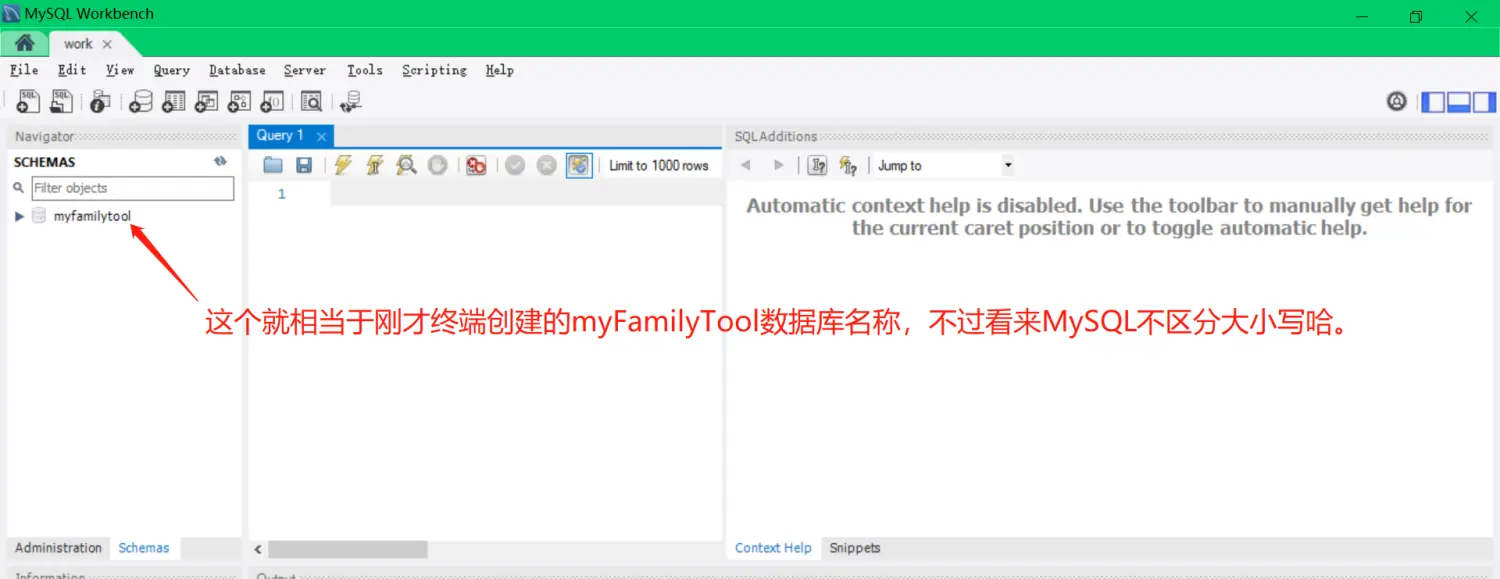Viewport: 1500px width, 579px height.
Task: Expand the myfamilytool schema tree node
Action: pyautogui.click(x=19, y=216)
